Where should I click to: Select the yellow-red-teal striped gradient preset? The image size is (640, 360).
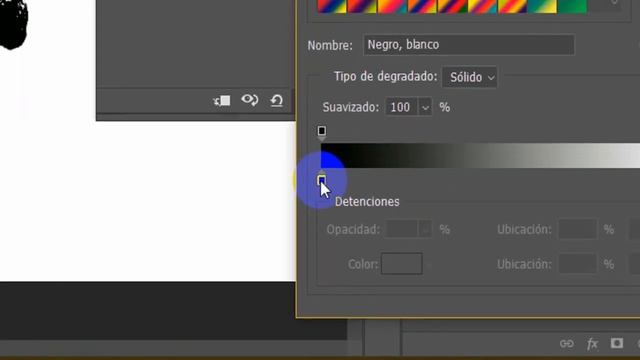click(x=482, y=6)
